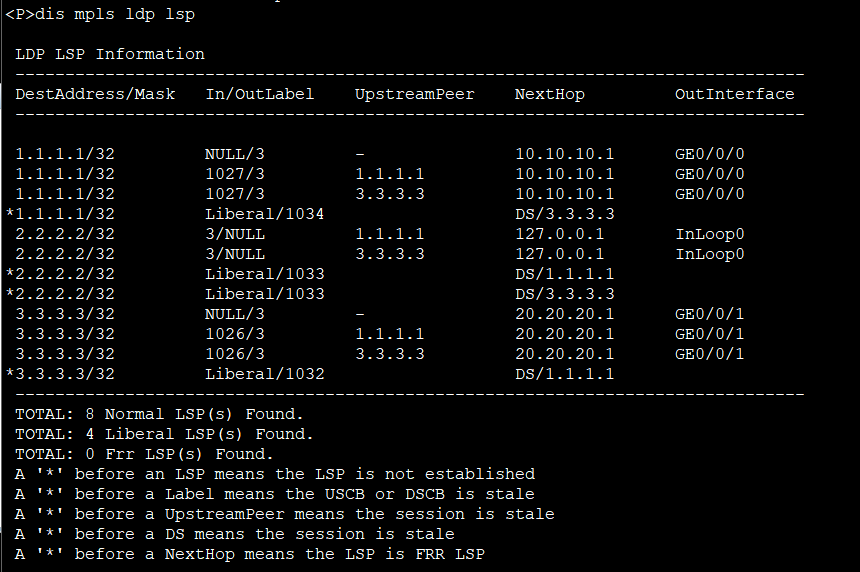Select the 1026/3 label with upstream peer 1.1.1.1

235,334
